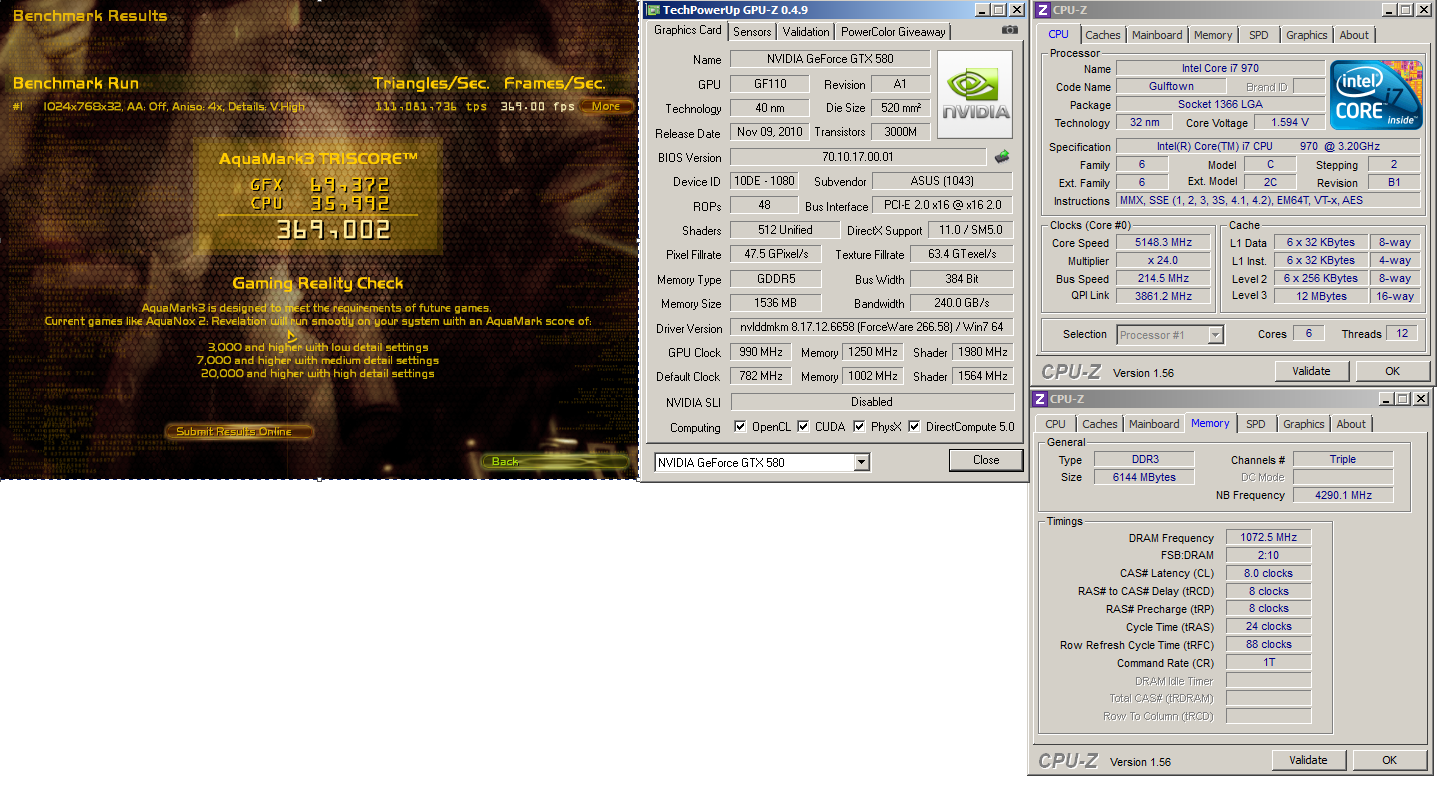The width and height of the screenshot is (1441, 793).
Task: Select the CPU tab in bottom CPU-Z
Action: [1055, 424]
